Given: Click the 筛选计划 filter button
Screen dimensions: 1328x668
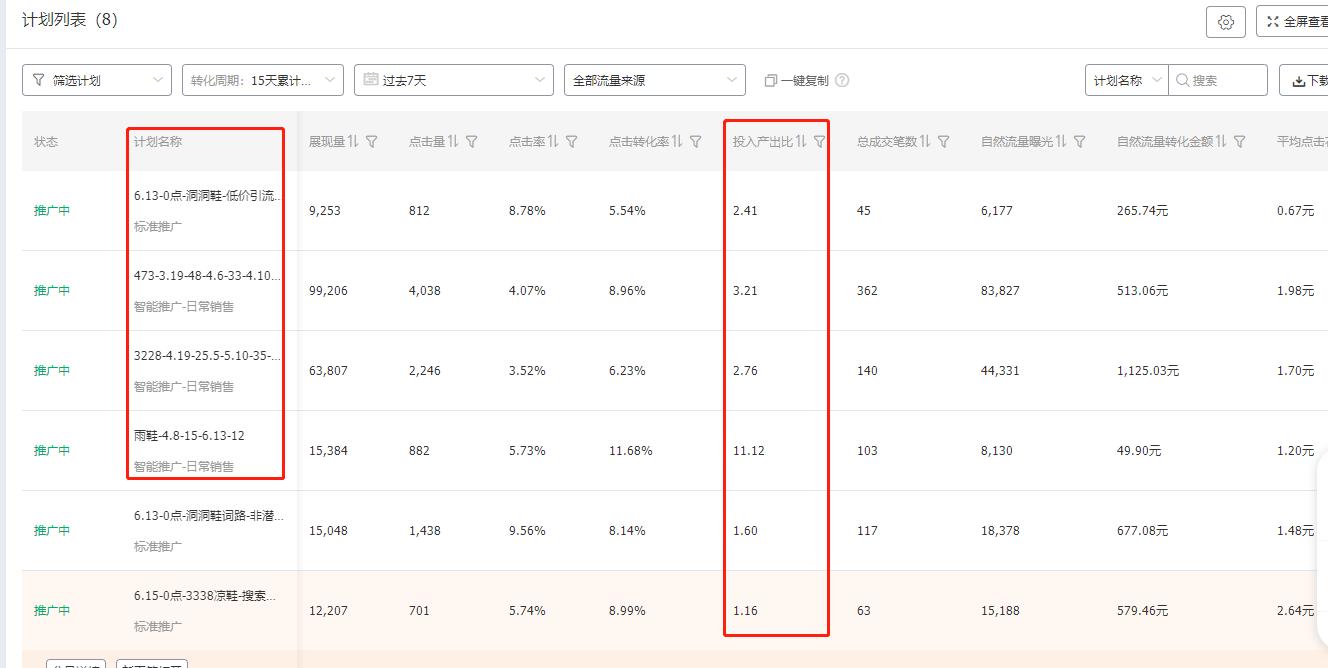Looking at the screenshot, I should (x=96, y=80).
